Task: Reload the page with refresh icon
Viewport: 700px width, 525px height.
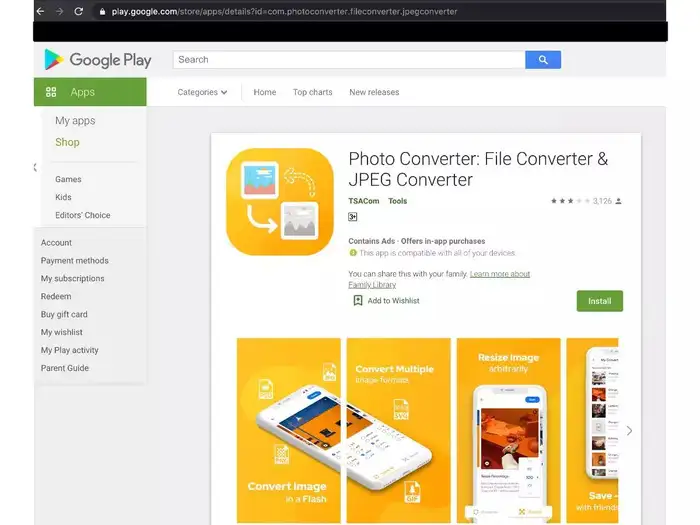Action: [x=79, y=11]
